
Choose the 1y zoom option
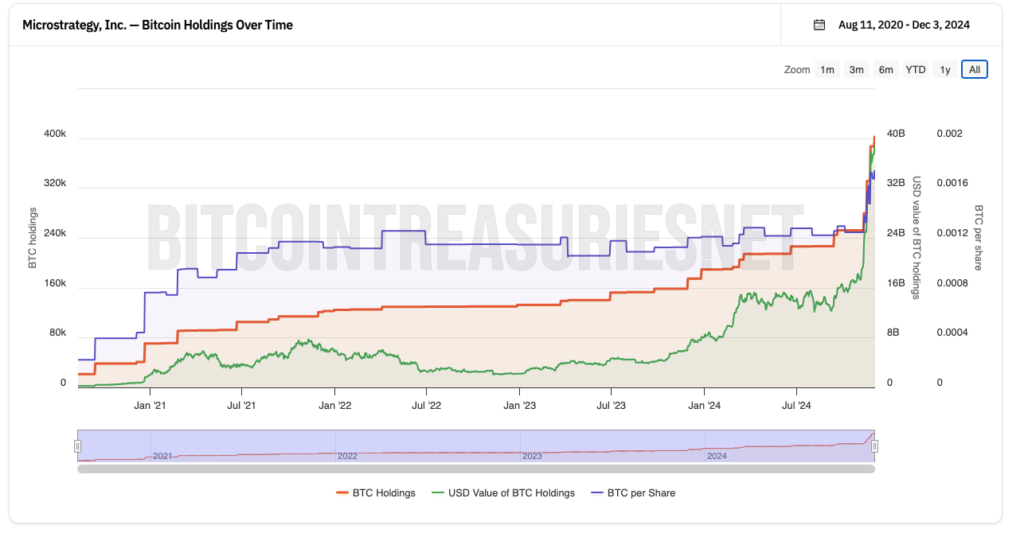(x=944, y=70)
